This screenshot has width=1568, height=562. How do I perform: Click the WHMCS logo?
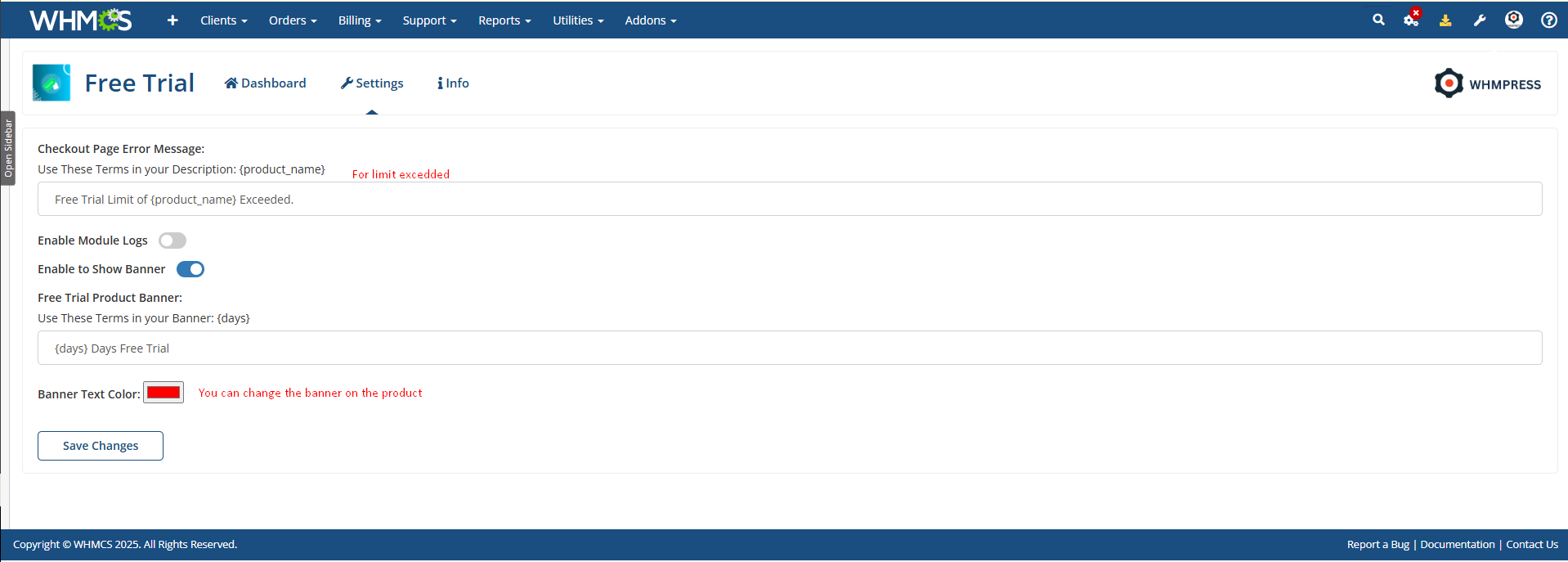pyautogui.click(x=80, y=20)
